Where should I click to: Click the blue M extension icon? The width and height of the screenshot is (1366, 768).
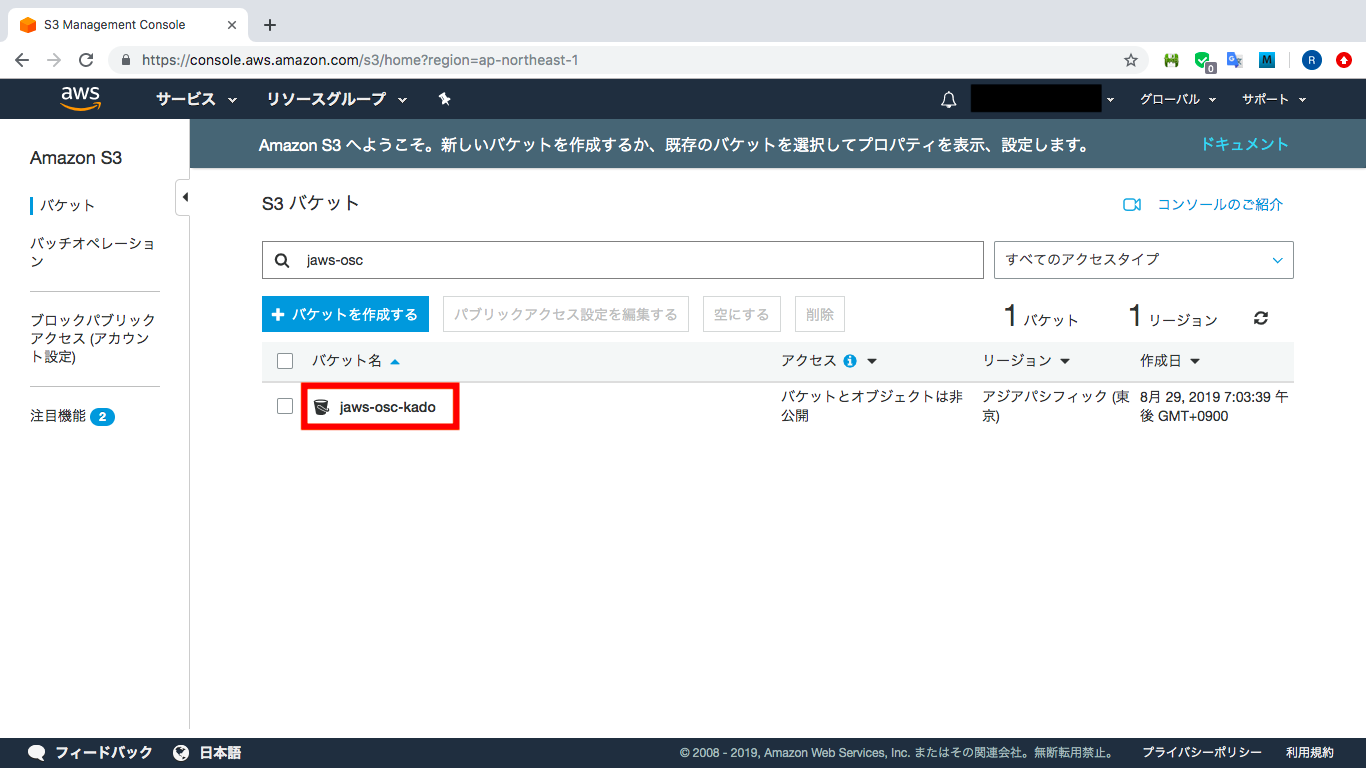(x=1267, y=60)
